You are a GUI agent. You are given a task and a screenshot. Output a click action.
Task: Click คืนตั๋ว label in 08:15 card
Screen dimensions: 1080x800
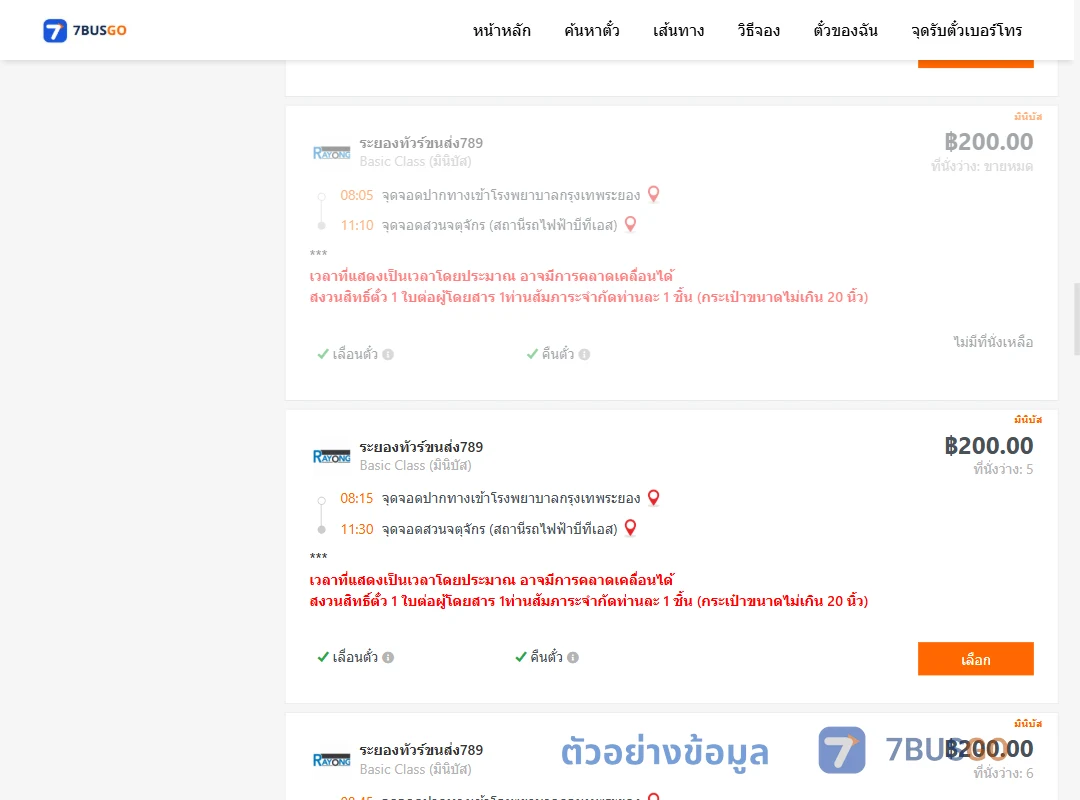pos(546,657)
